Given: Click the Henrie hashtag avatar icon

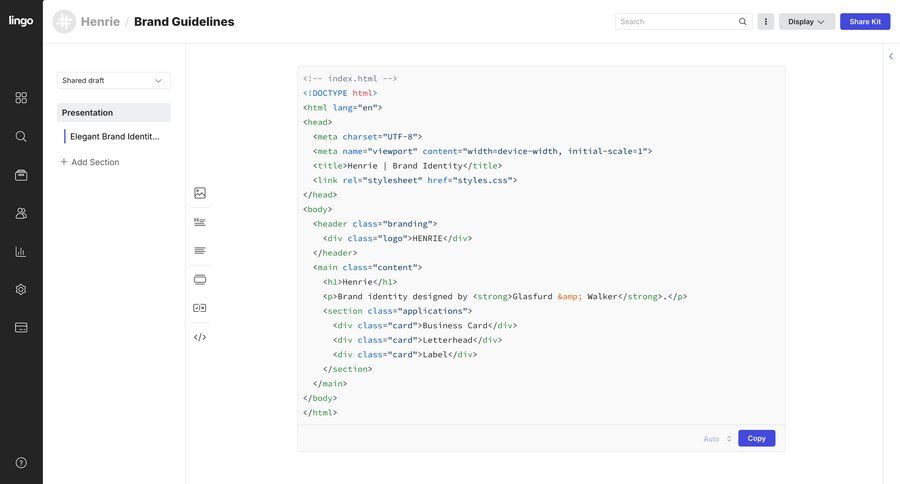Looking at the screenshot, I should tap(64, 22).
